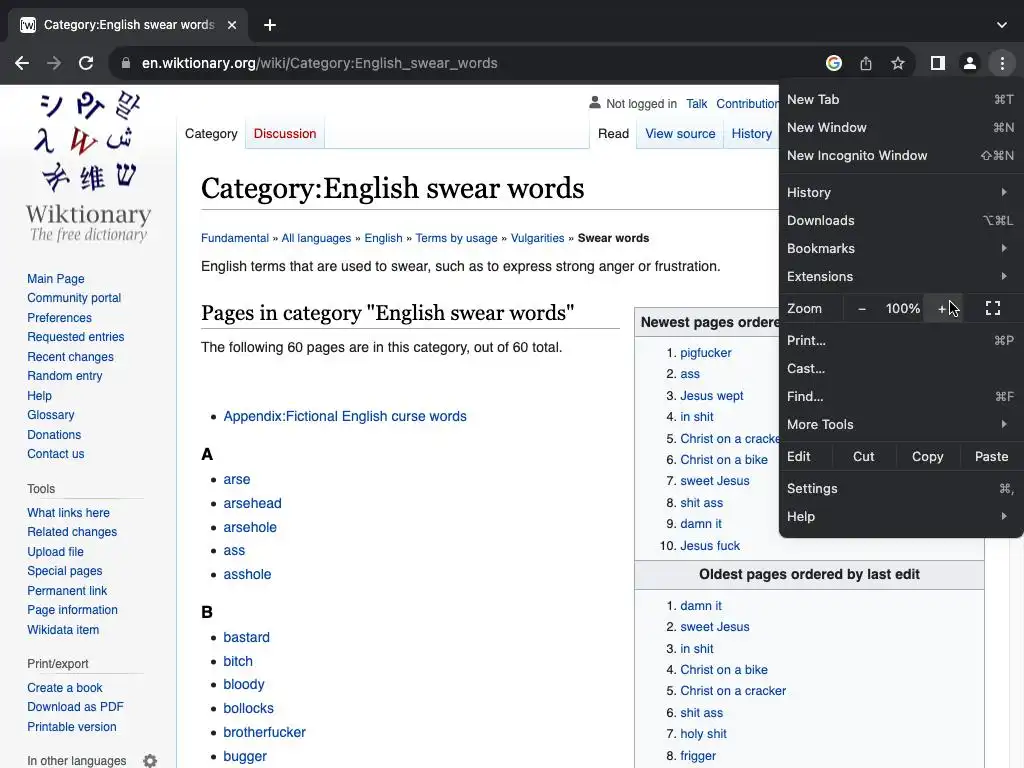Click the Fundamental breadcrumb link

[234, 238]
